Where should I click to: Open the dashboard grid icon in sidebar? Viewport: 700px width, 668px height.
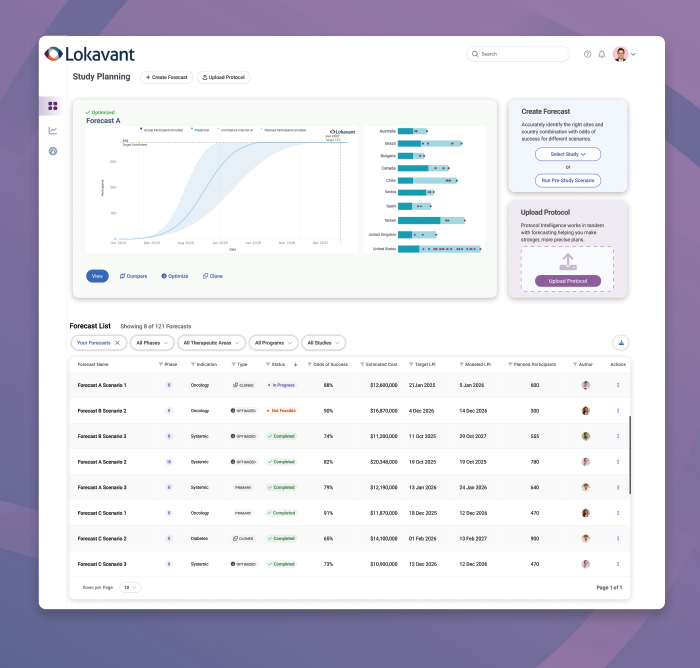pyautogui.click(x=53, y=106)
